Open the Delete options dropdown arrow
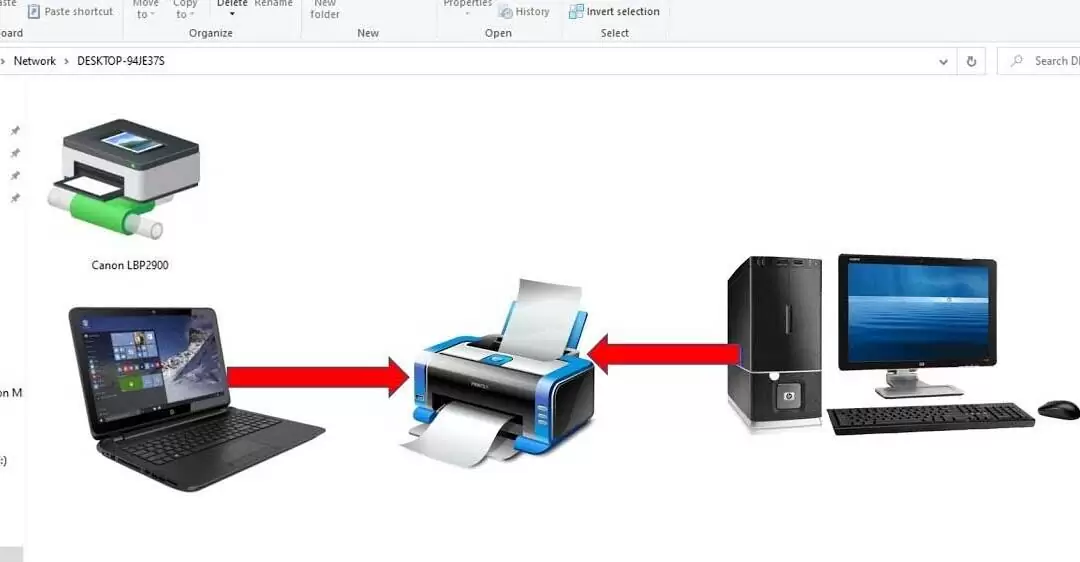This screenshot has width=1080, height=562. point(232,15)
